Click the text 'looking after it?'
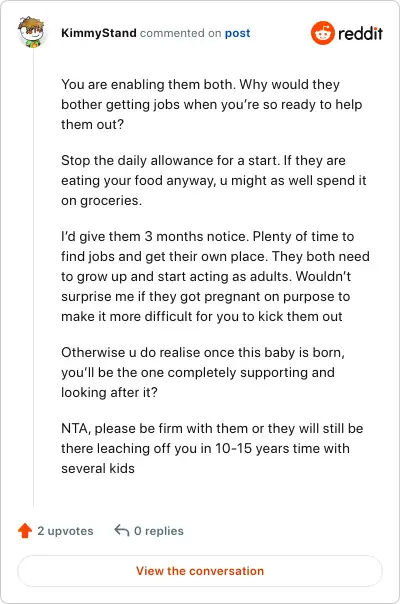Image resolution: width=400 pixels, height=604 pixels. (x=109, y=393)
